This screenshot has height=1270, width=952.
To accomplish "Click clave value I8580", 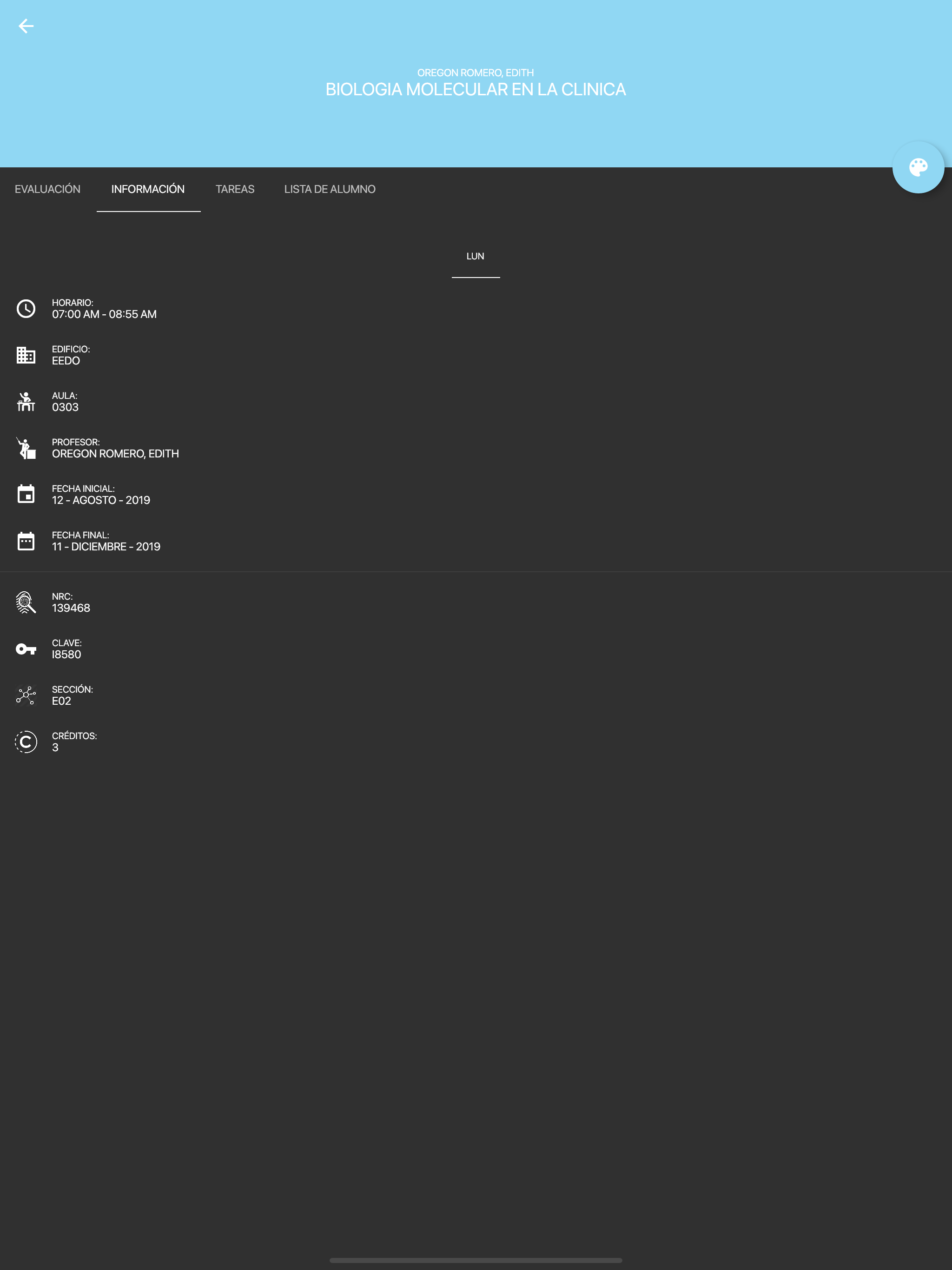I will [x=66, y=655].
